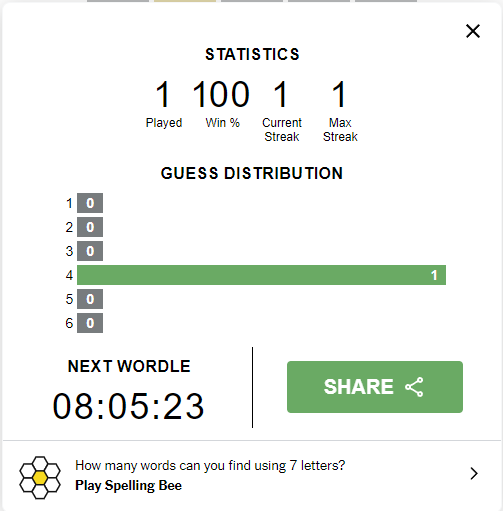
Task: Open the Play Spelling Bee link
Action: [x=128, y=486]
